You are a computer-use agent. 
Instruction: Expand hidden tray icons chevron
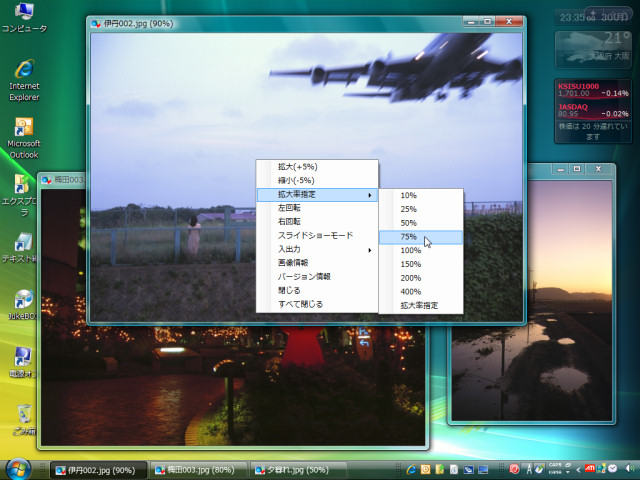pyautogui.click(x=578, y=470)
